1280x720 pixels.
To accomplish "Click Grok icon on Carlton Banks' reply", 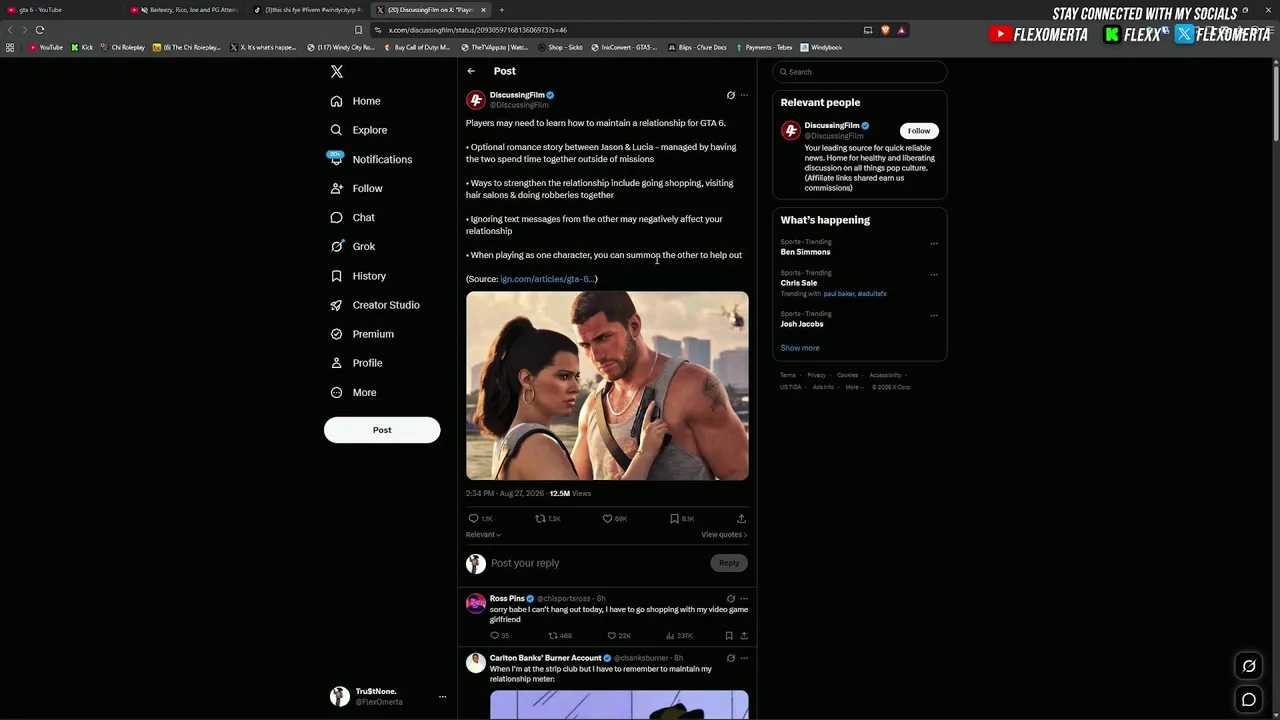I will [x=730, y=658].
